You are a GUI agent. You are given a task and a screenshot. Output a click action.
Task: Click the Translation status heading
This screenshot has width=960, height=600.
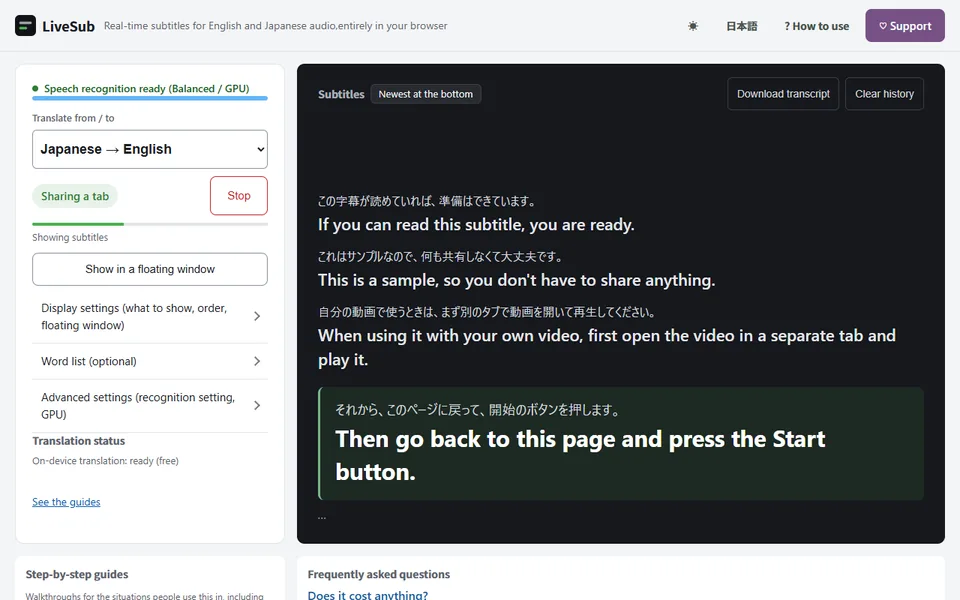coord(78,441)
